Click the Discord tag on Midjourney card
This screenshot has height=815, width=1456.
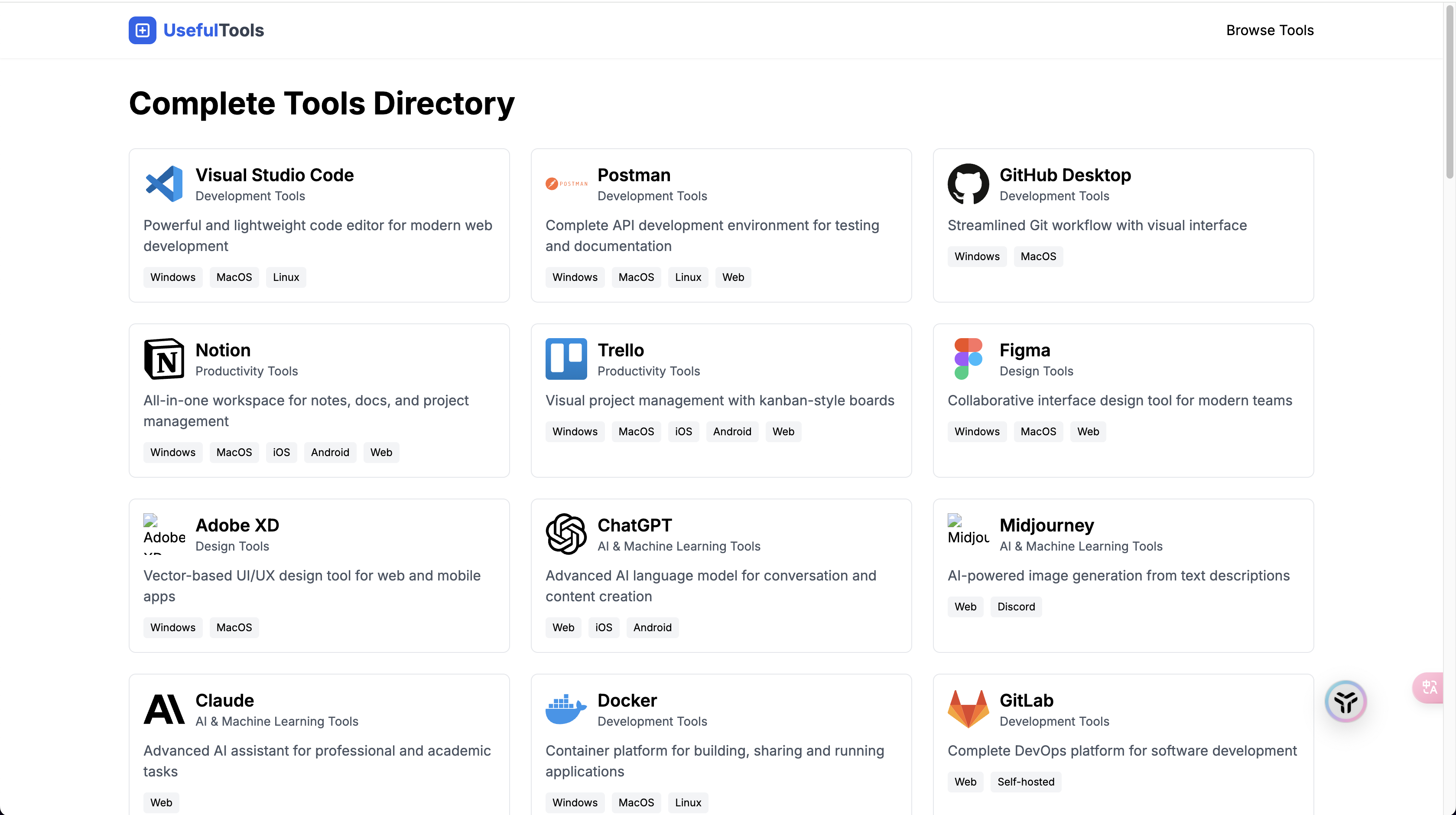point(1016,606)
